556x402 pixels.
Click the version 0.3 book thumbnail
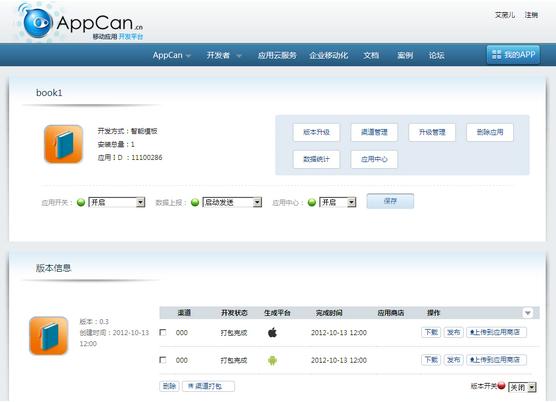point(49,336)
